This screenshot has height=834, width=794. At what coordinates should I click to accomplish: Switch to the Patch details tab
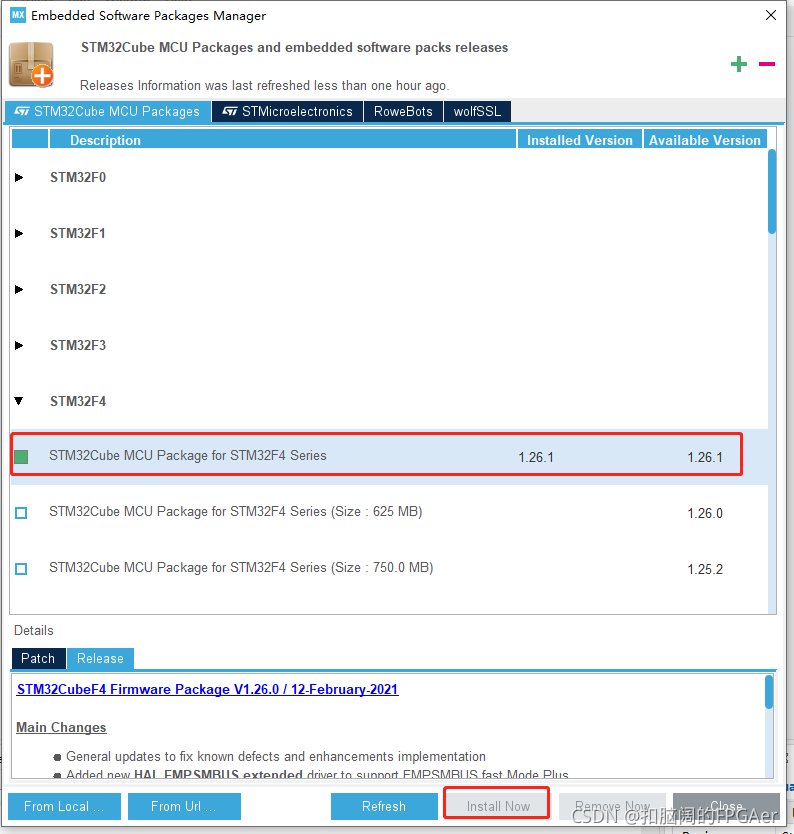[38, 658]
